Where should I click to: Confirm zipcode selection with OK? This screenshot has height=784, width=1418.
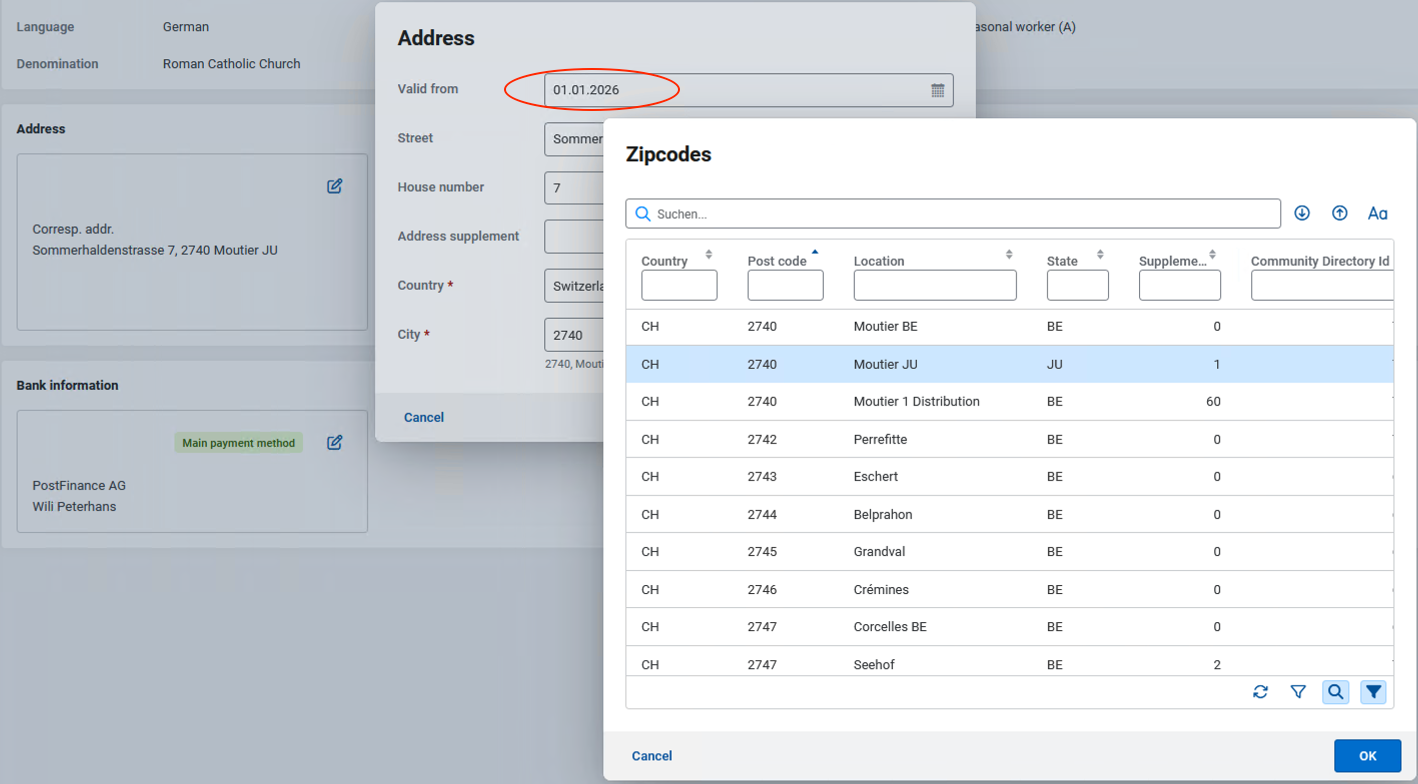1367,756
